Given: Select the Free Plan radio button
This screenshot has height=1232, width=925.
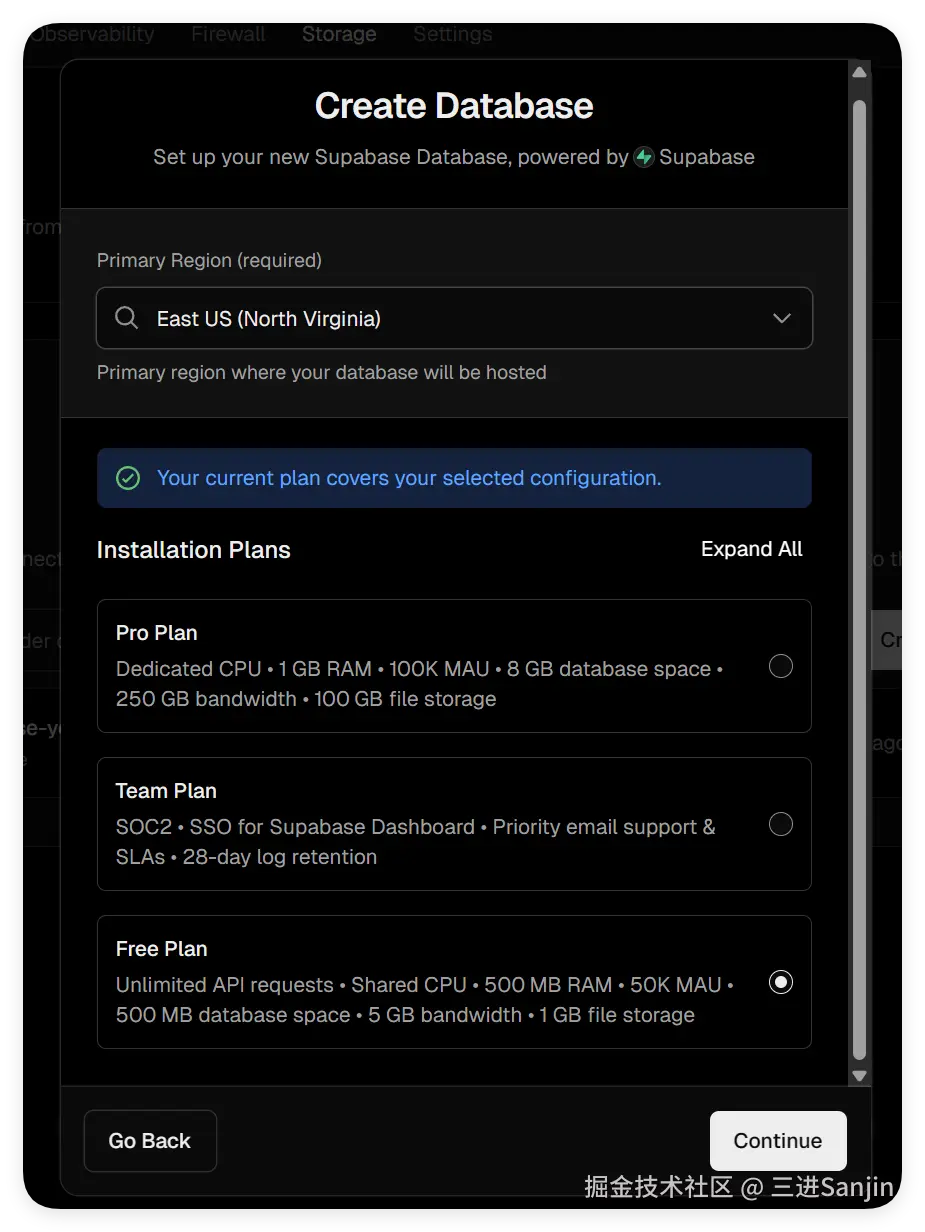Looking at the screenshot, I should (x=781, y=982).
